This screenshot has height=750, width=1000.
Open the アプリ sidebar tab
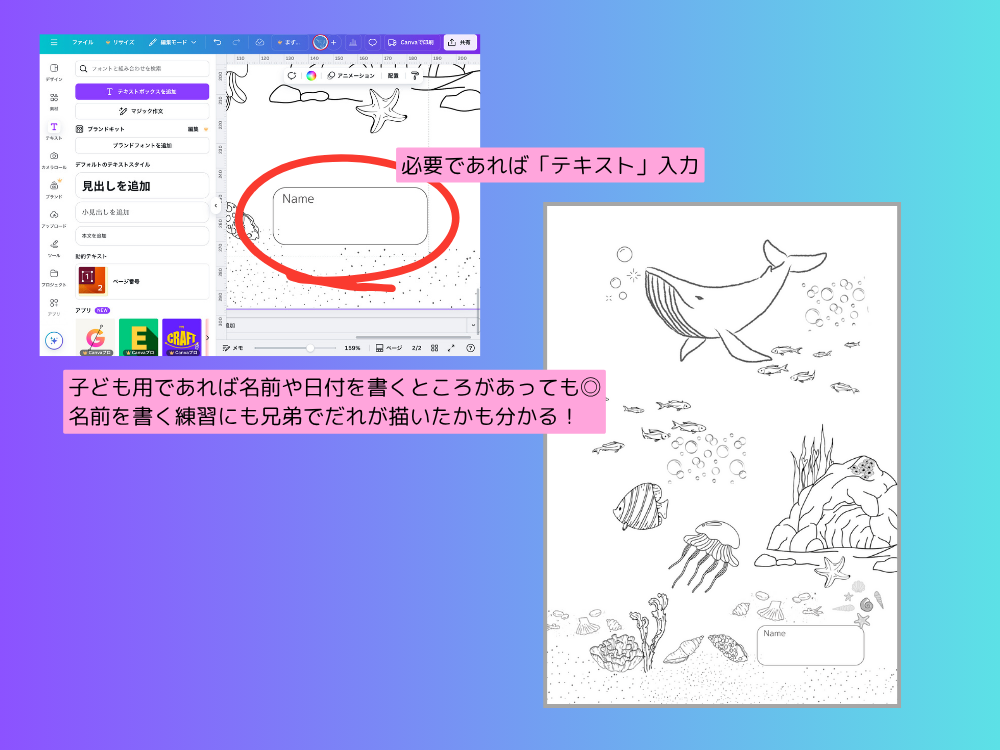click(x=54, y=307)
